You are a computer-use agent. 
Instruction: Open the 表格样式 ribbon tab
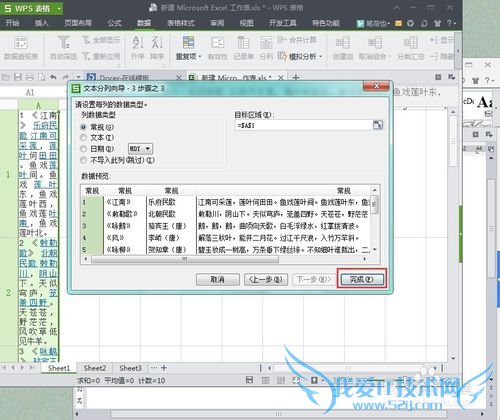[x=181, y=23]
